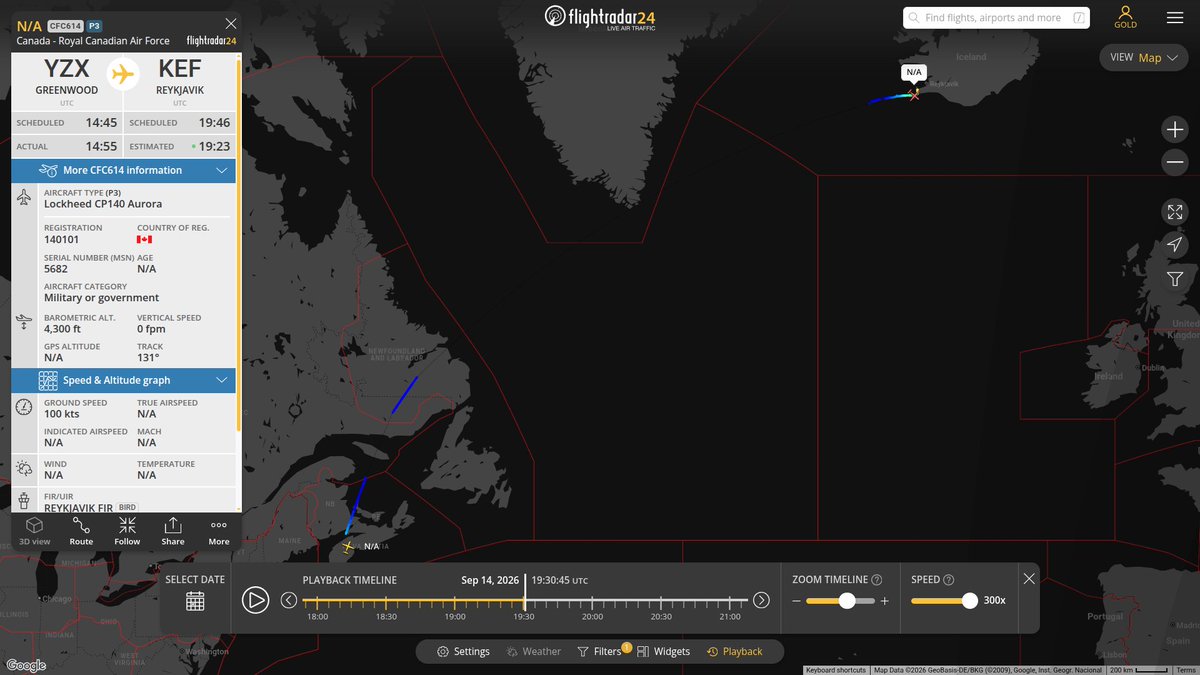
Task: Click the estimated arrival 19:23
Action: [214, 146]
